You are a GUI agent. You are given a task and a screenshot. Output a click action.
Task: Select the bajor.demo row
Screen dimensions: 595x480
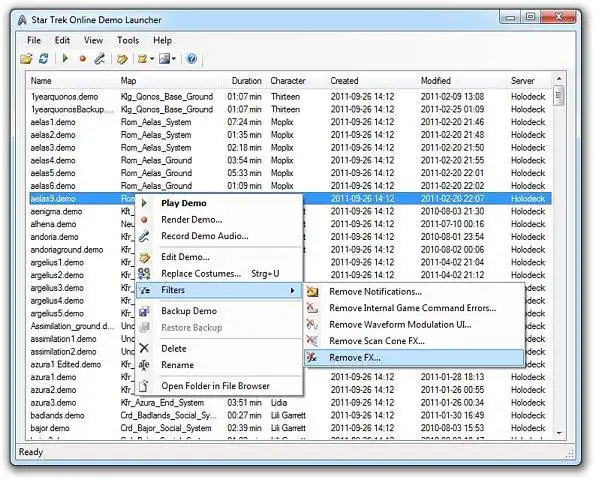290,428
